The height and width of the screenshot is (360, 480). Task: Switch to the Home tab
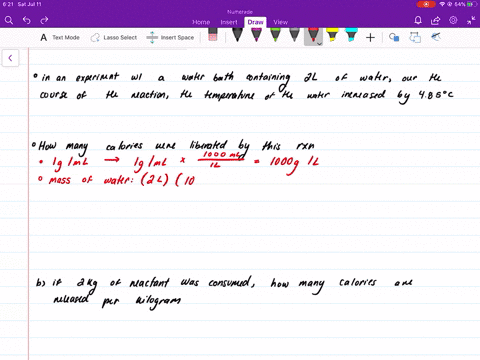click(x=201, y=22)
